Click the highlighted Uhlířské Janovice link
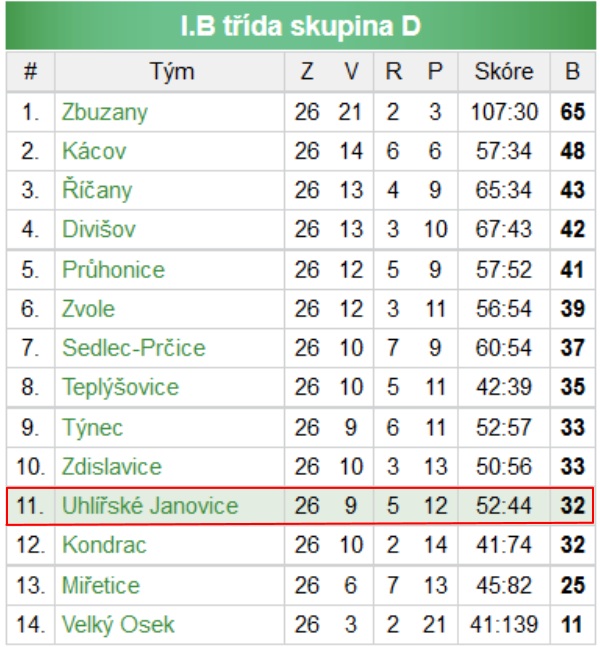The width and height of the screenshot is (600, 647). 150,505
